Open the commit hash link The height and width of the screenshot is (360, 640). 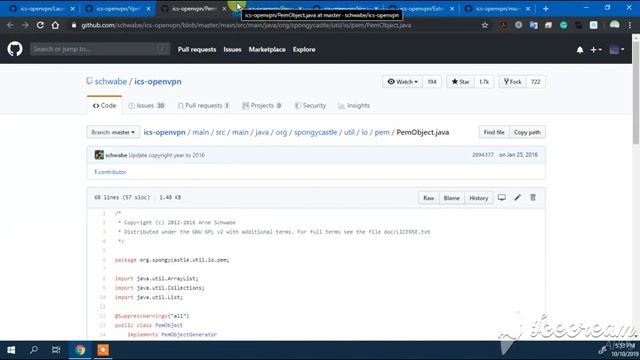[x=482, y=155]
